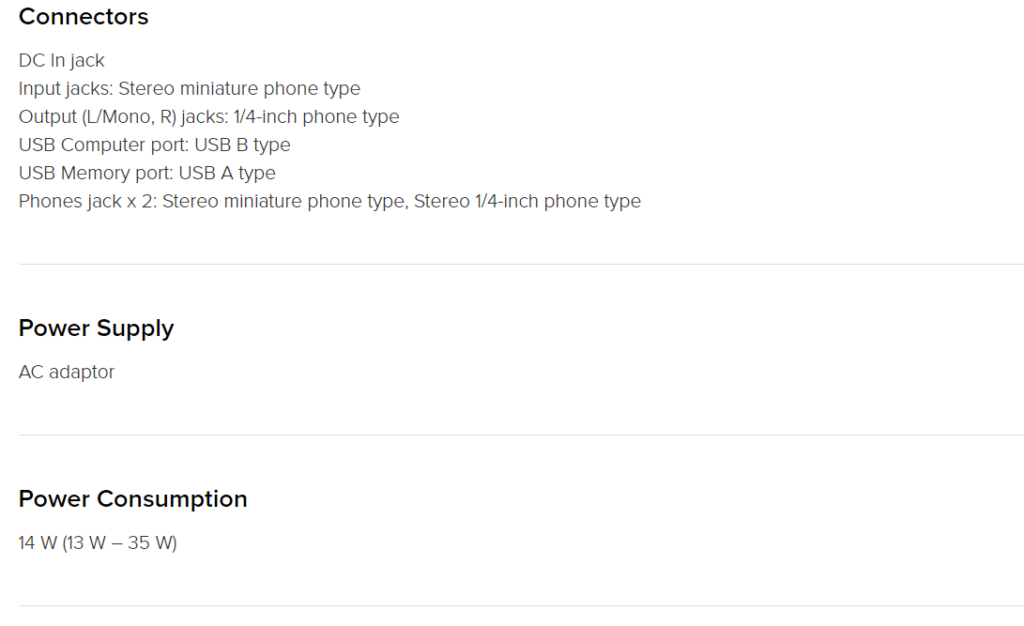Click 'USB A type' text
Viewport: 1024px width, 626px height.
[227, 173]
